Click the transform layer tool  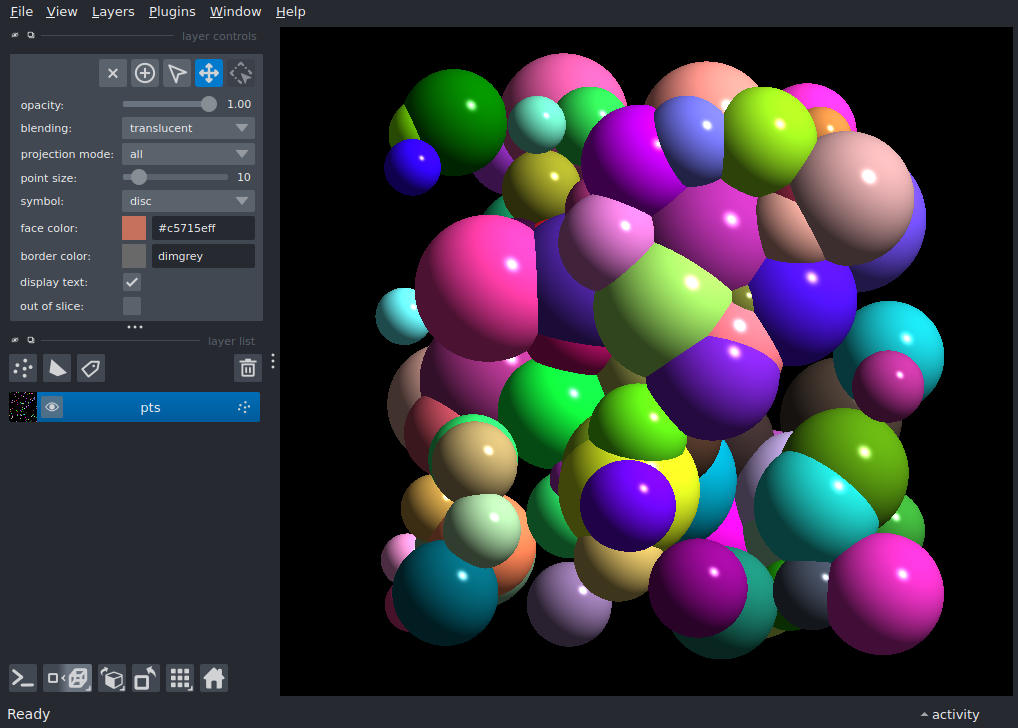tap(241, 73)
